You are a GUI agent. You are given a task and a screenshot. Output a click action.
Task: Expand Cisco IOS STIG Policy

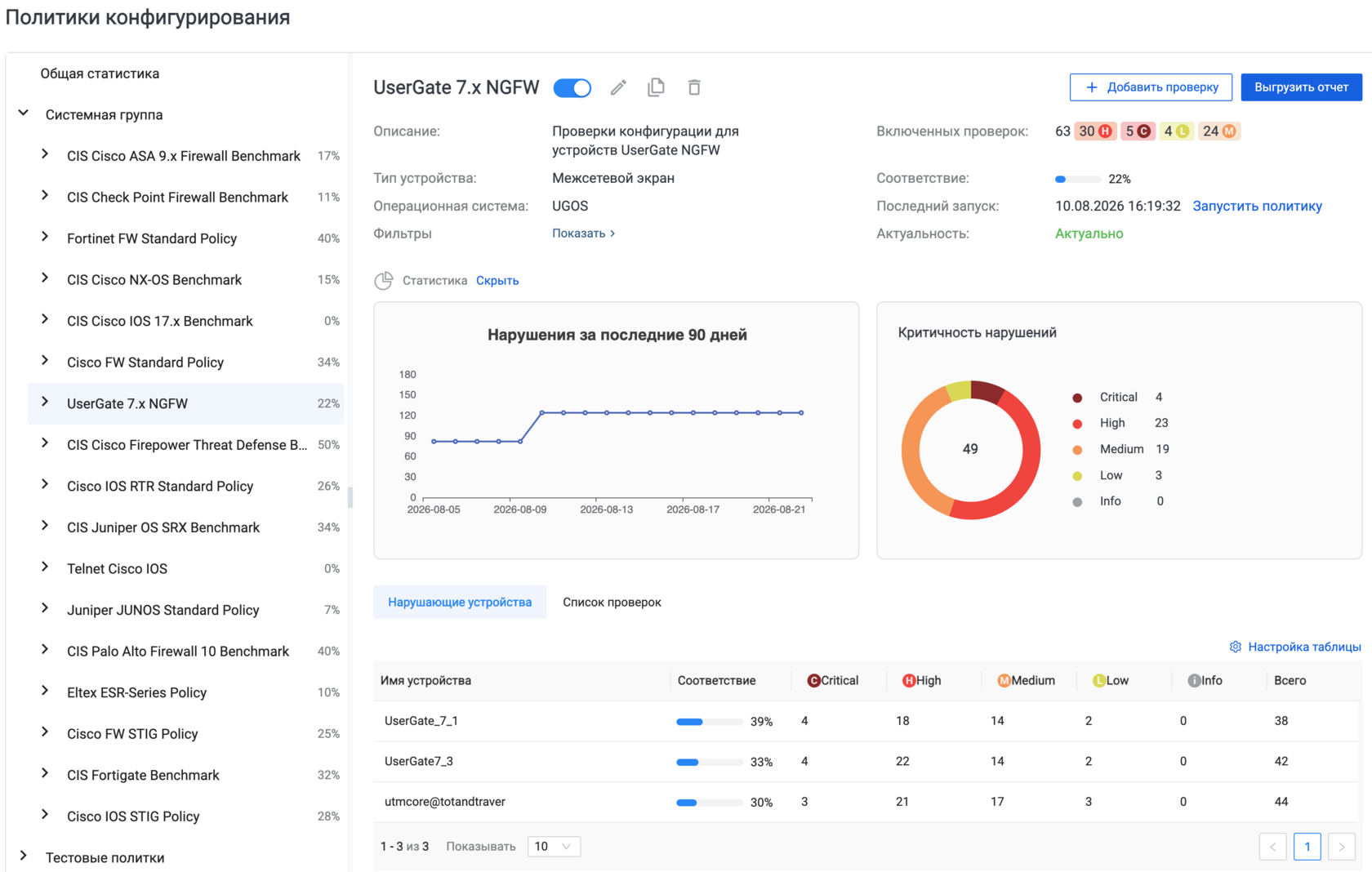(x=45, y=815)
